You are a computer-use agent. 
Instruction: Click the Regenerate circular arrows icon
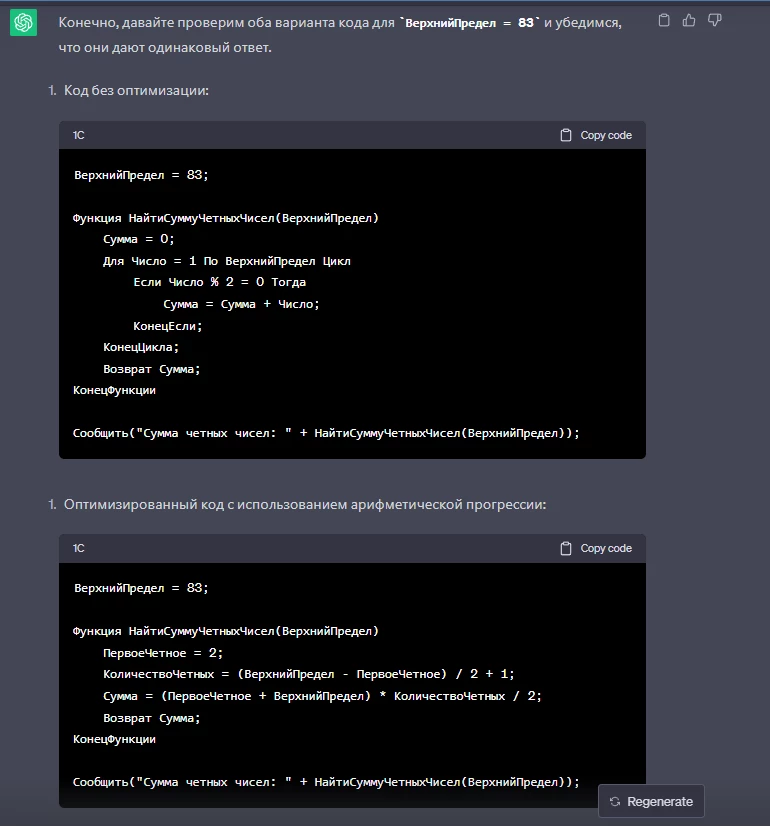tap(615, 801)
